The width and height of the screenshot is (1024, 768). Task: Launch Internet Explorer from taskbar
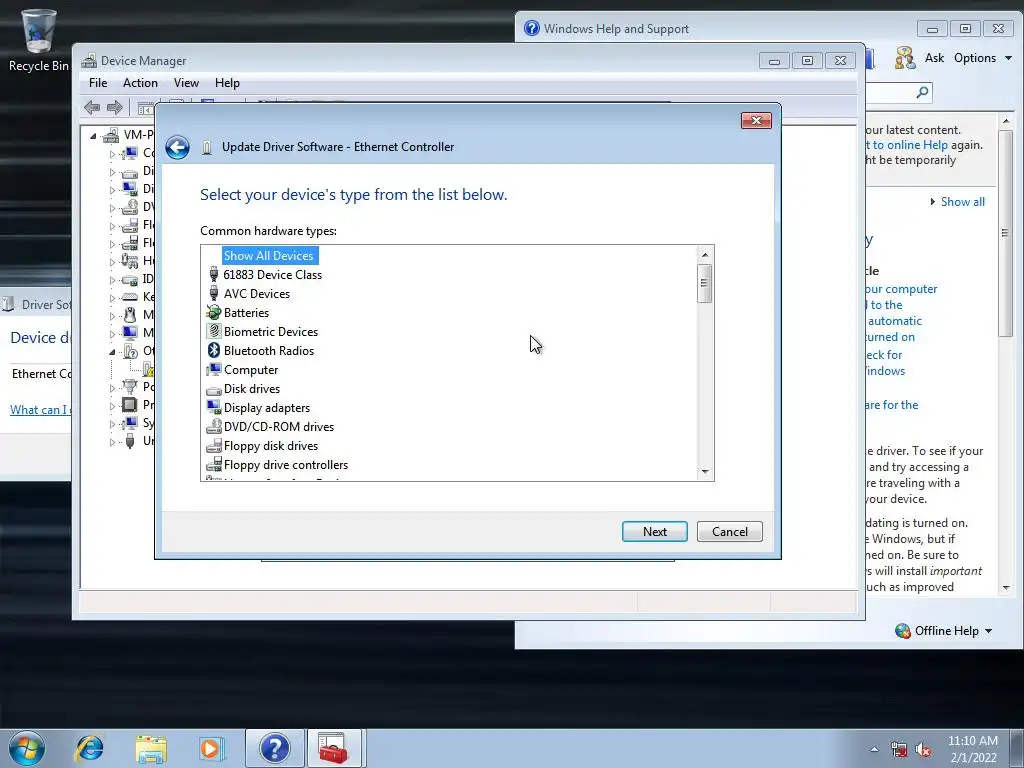(89, 748)
